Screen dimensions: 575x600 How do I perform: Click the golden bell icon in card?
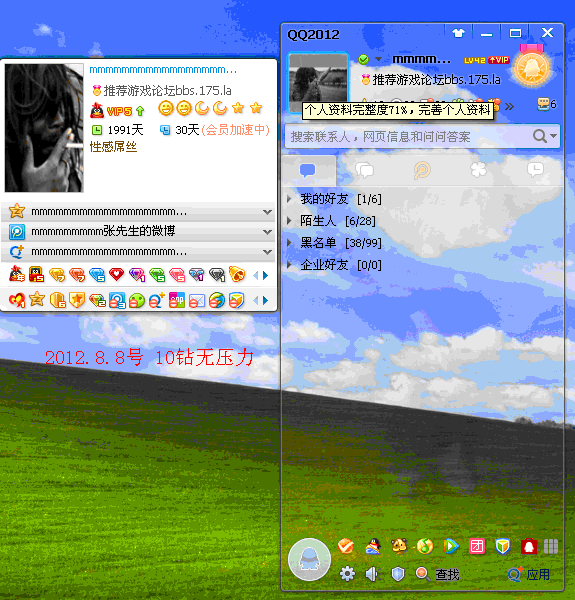click(x=237, y=274)
